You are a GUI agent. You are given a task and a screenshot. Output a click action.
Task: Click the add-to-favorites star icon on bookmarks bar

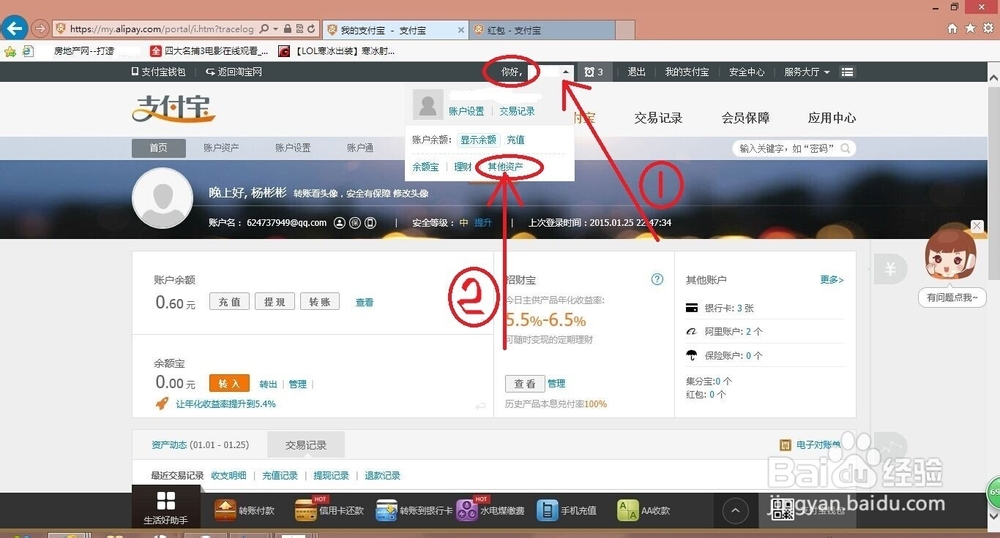(x=10, y=51)
